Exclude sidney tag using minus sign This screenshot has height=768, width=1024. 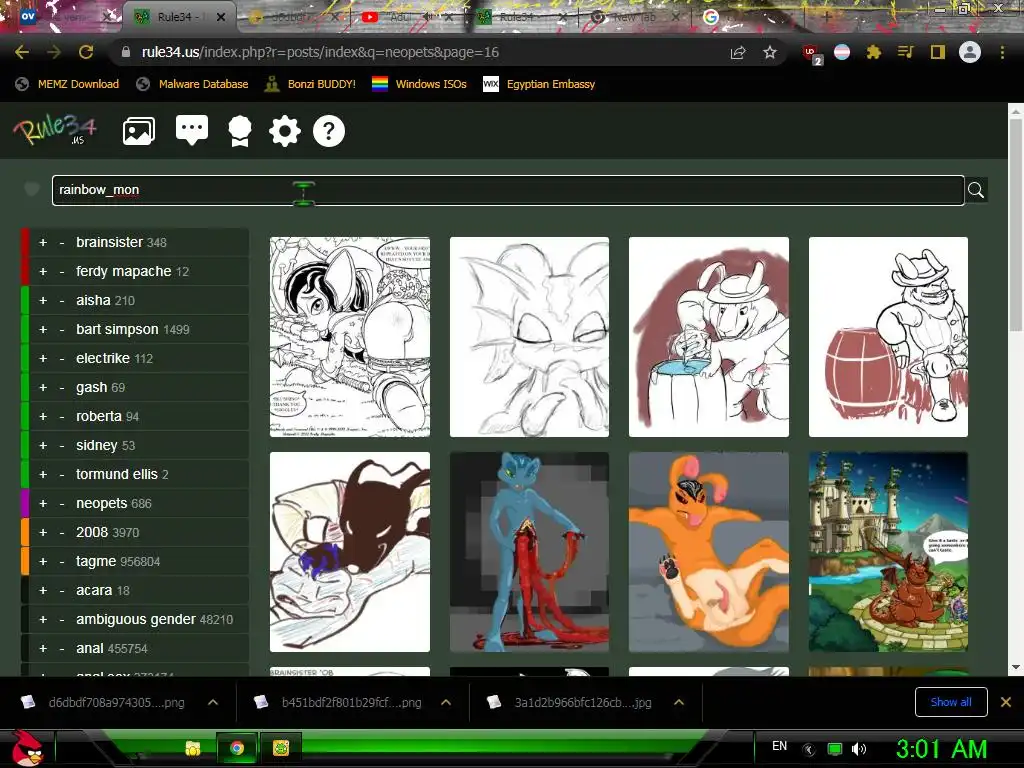click(x=62, y=445)
